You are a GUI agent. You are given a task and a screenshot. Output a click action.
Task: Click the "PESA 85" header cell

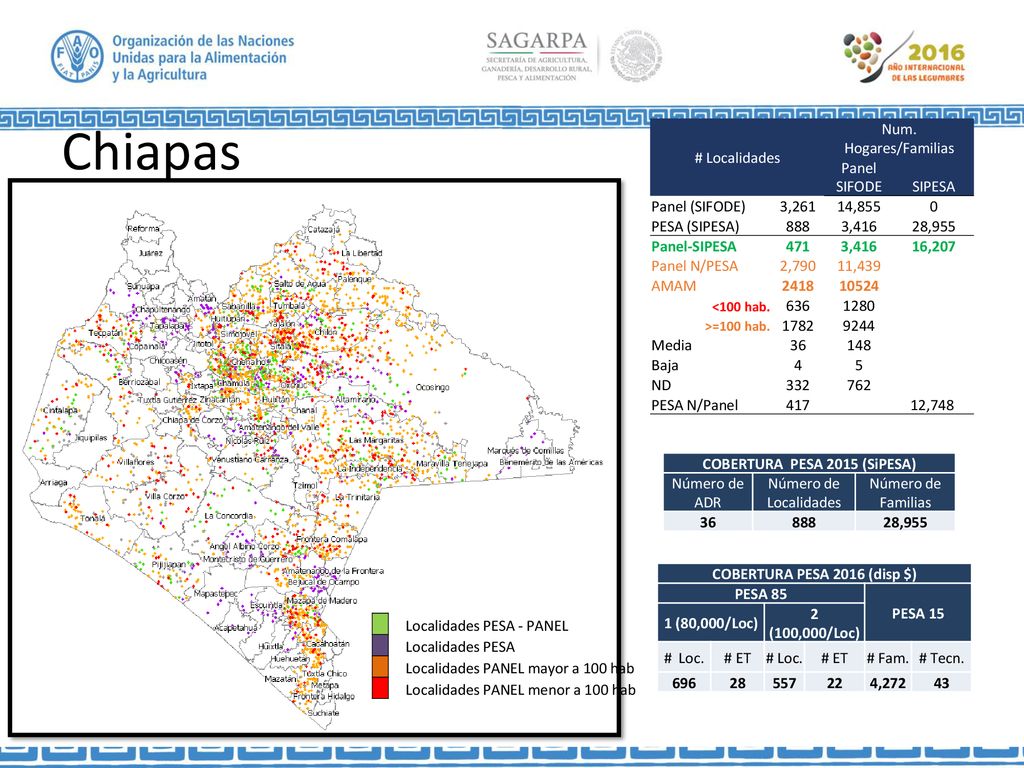pos(761,594)
